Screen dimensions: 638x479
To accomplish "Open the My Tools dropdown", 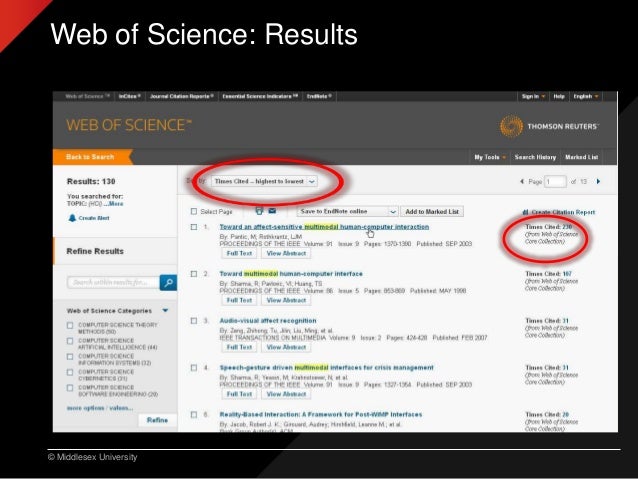I will [490, 157].
